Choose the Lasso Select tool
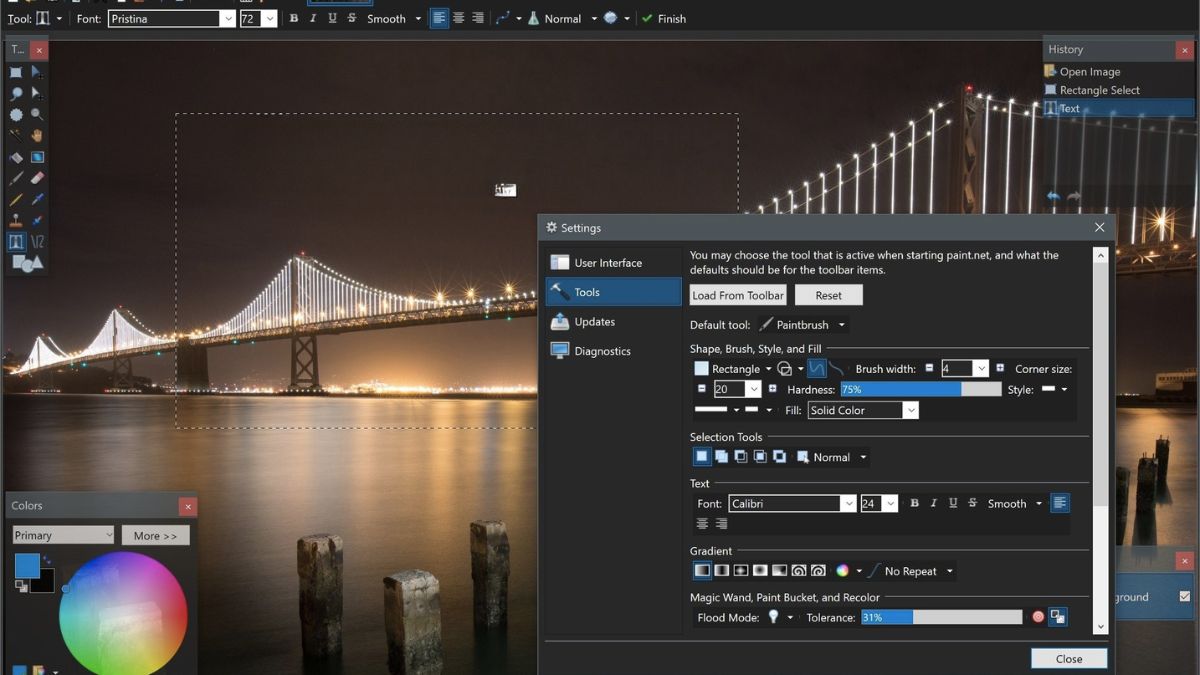Image resolution: width=1200 pixels, height=675 pixels. (x=16, y=93)
